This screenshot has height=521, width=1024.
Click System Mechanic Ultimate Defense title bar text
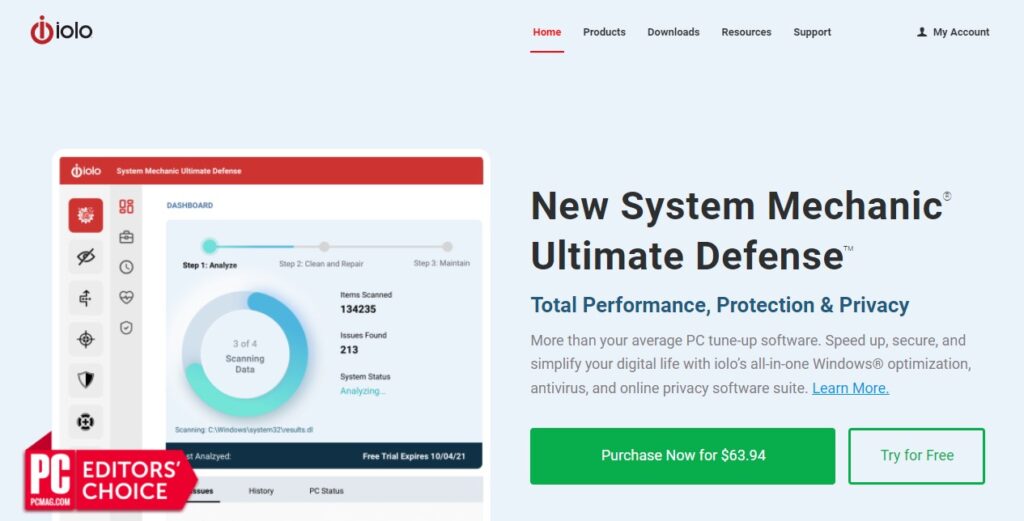coord(179,171)
